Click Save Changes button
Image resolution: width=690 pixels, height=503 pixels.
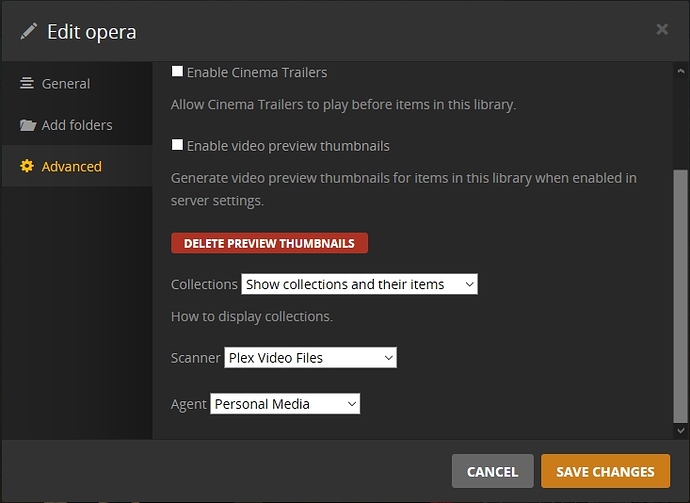coord(605,471)
